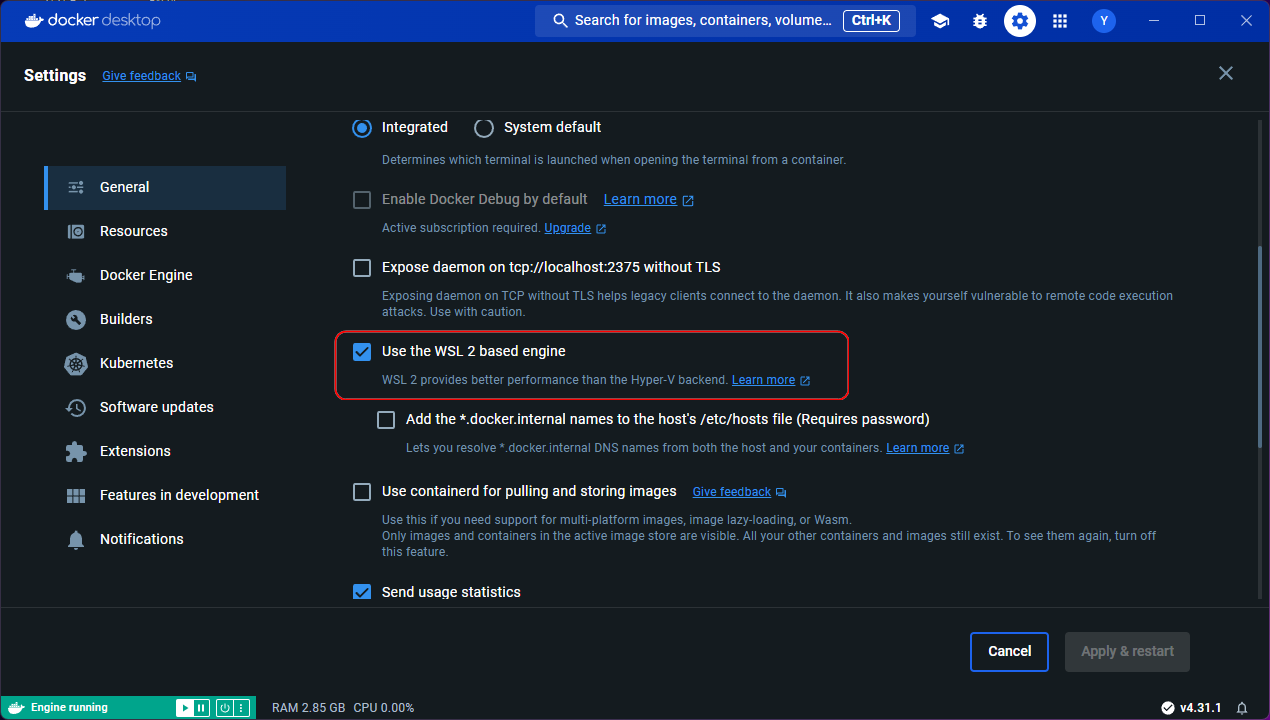Select the Integrated terminal radio button
The width and height of the screenshot is (1270, 720).
click(x=361, y=128)
